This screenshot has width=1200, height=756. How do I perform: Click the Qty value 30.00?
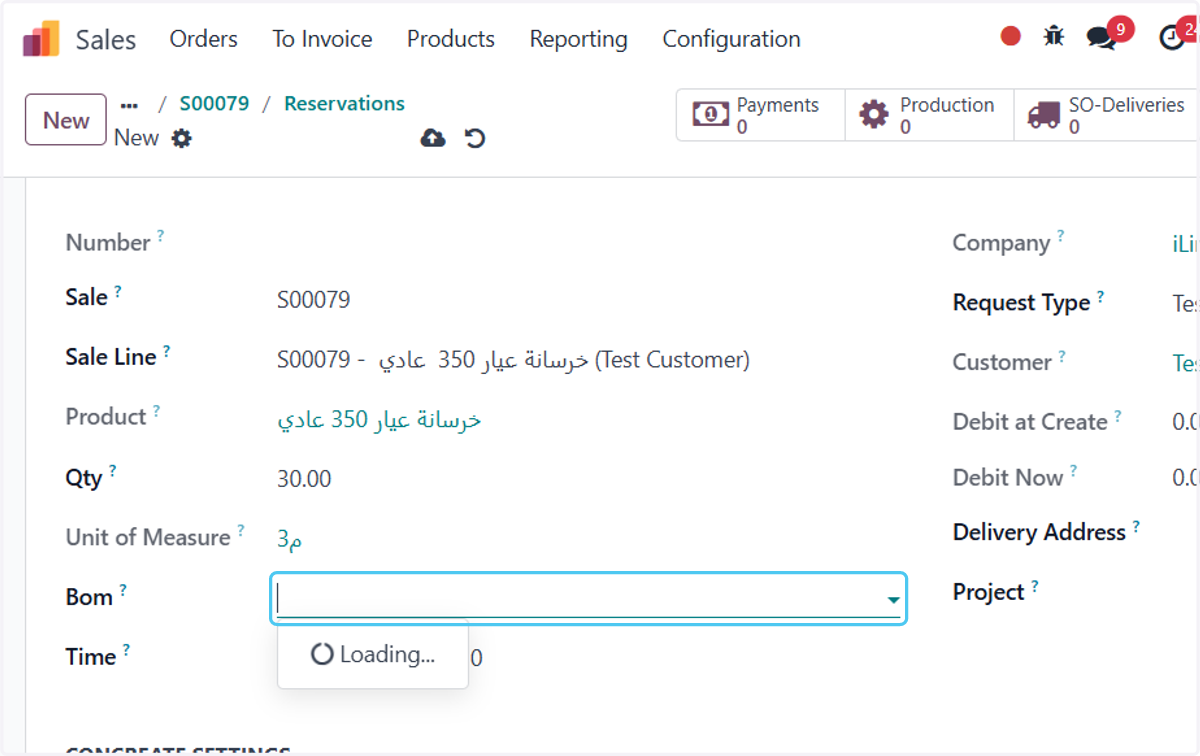(304, 479)
